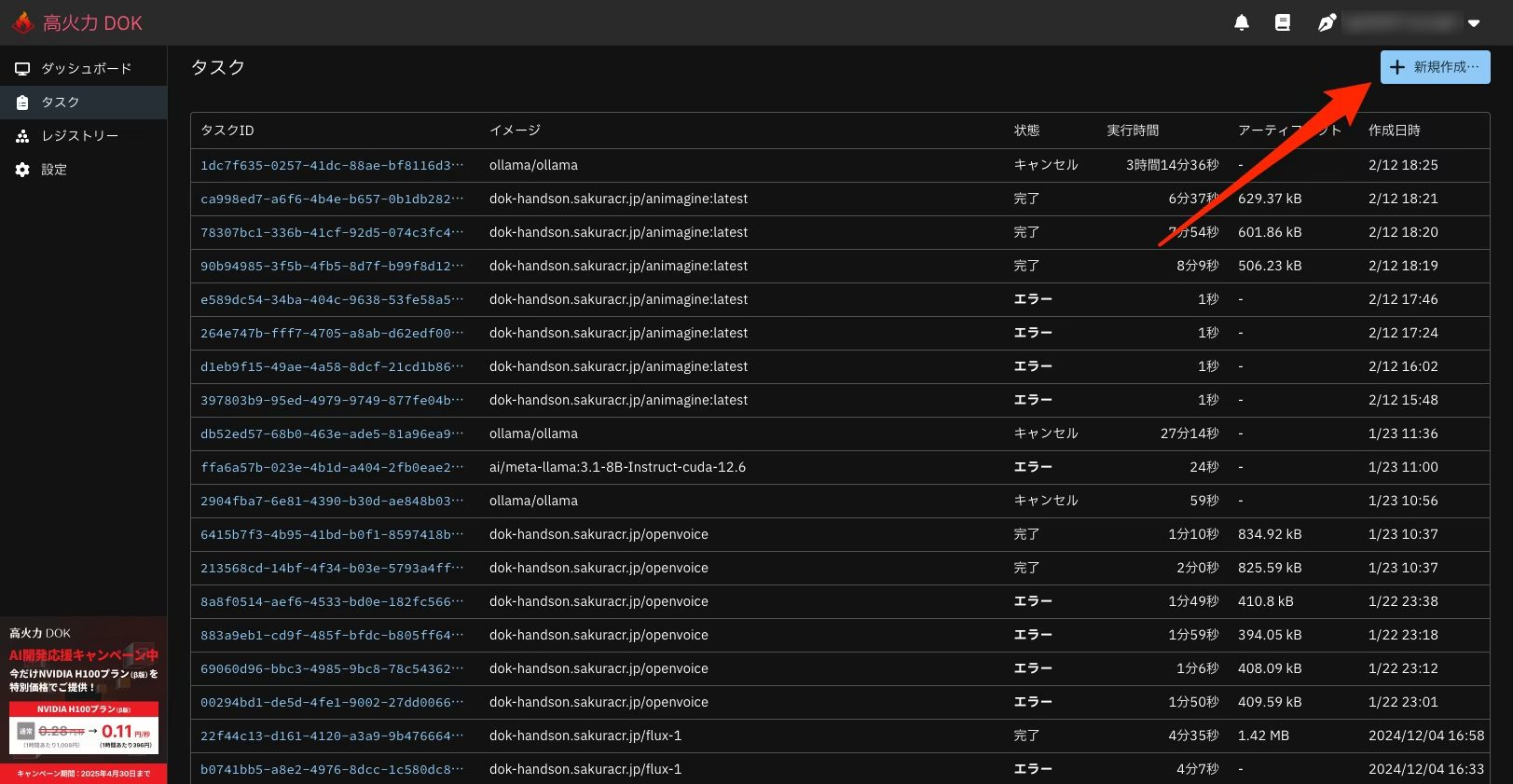This screenshot has height=784, width=1513.
Task: Open レジストリー menu item
Action: coord(79,136)
